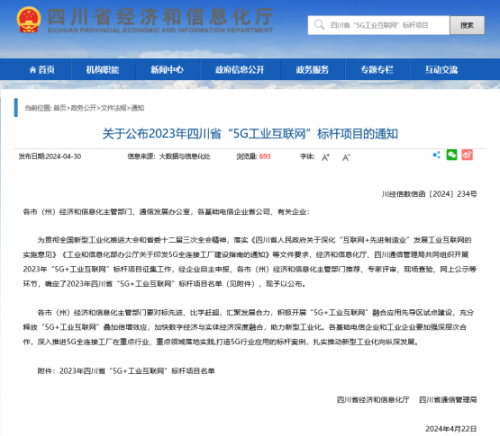Decrease font size with A- icon
This screenshot has height=436, width=500.
click(x=346, y=157)
